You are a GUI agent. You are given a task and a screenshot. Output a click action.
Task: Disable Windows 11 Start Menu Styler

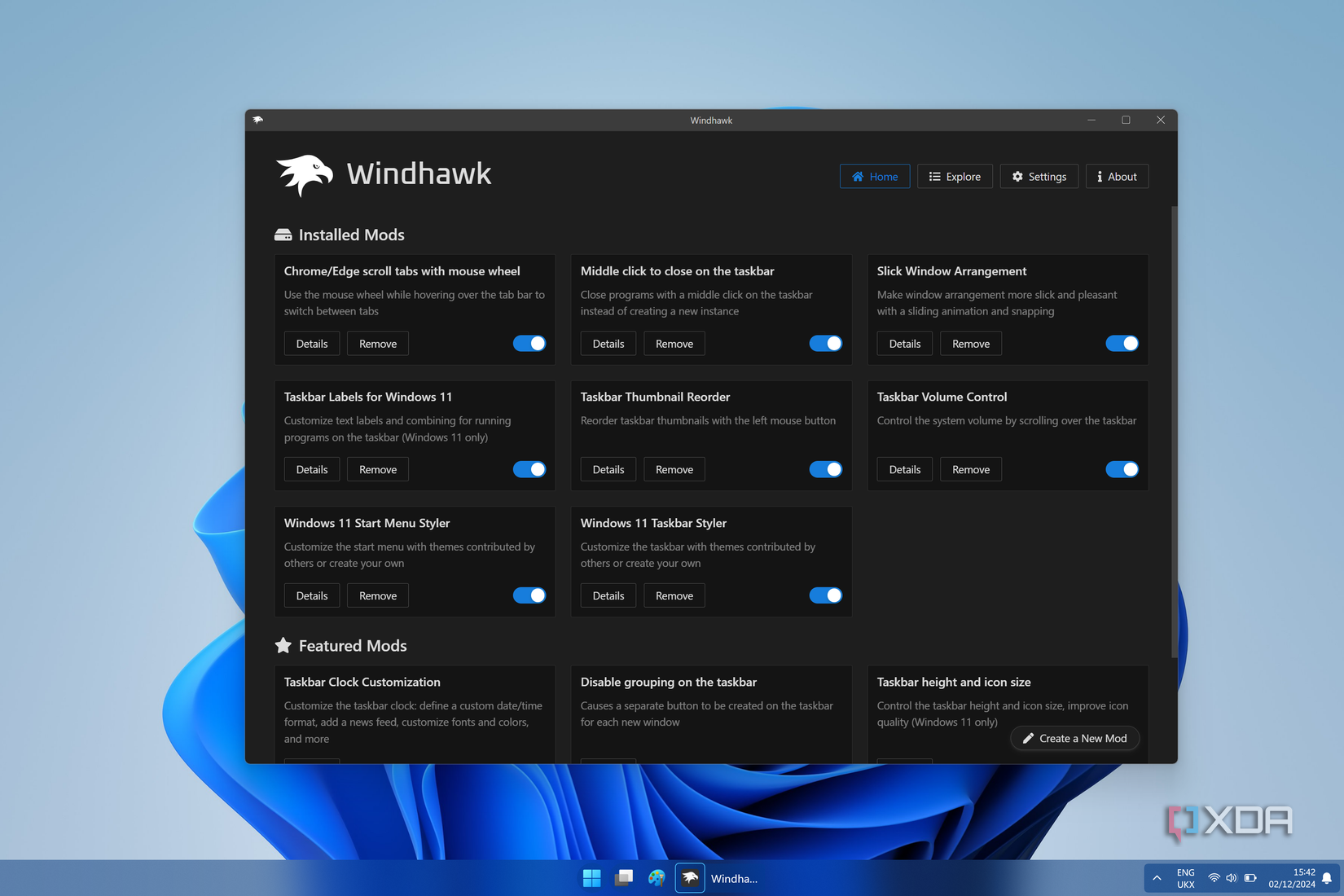coord(529,595)
